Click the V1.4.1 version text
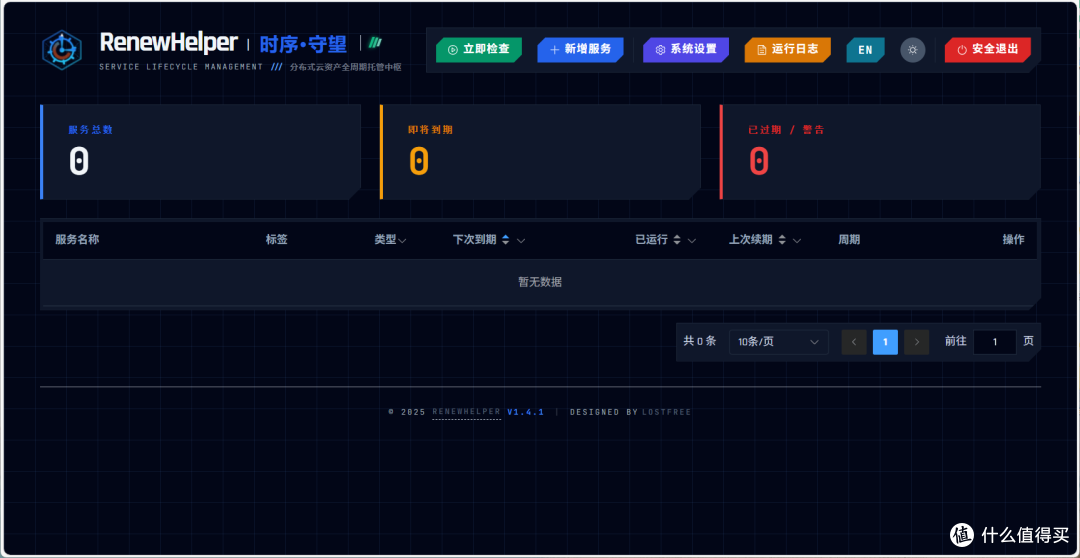 (x=526, y=412)
